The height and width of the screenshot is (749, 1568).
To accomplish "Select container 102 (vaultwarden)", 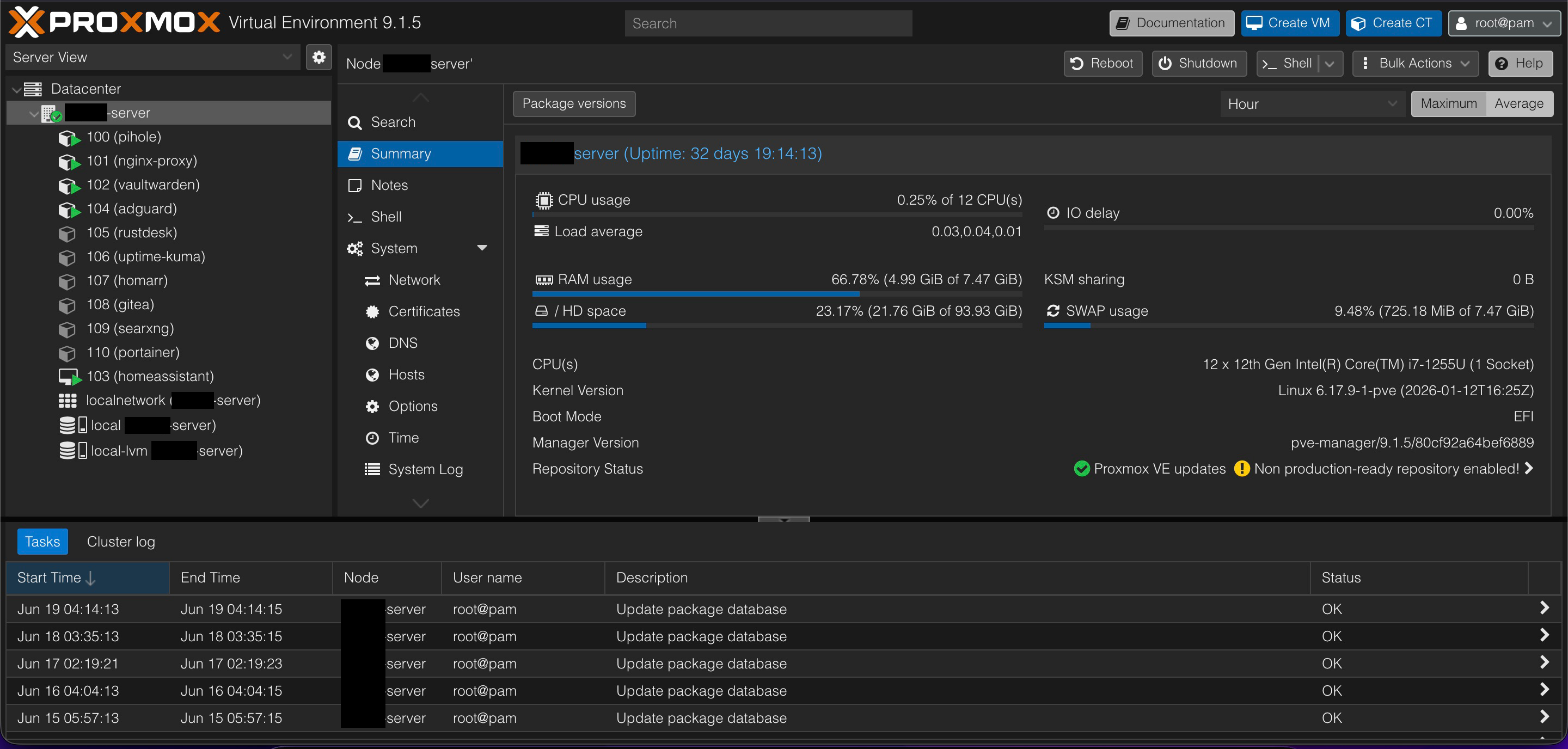I will tap(143, 185).
